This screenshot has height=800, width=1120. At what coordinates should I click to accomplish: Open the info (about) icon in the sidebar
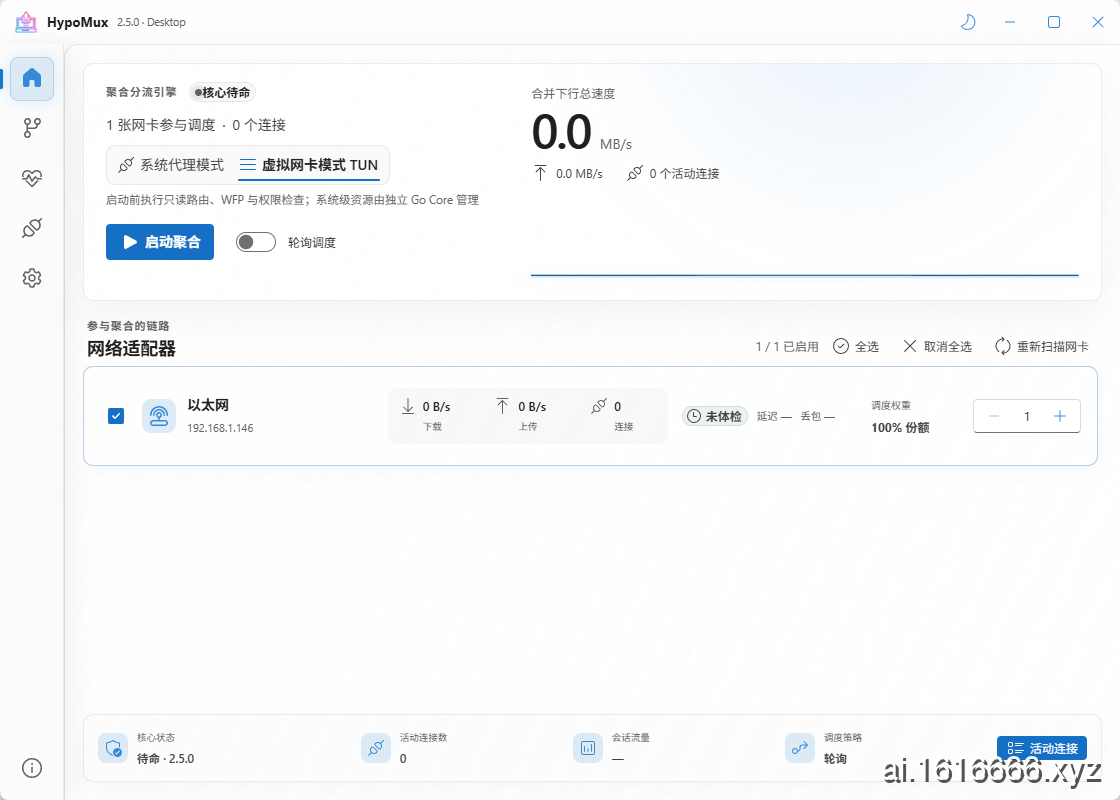pyautogui.click(x=32, y=768)
